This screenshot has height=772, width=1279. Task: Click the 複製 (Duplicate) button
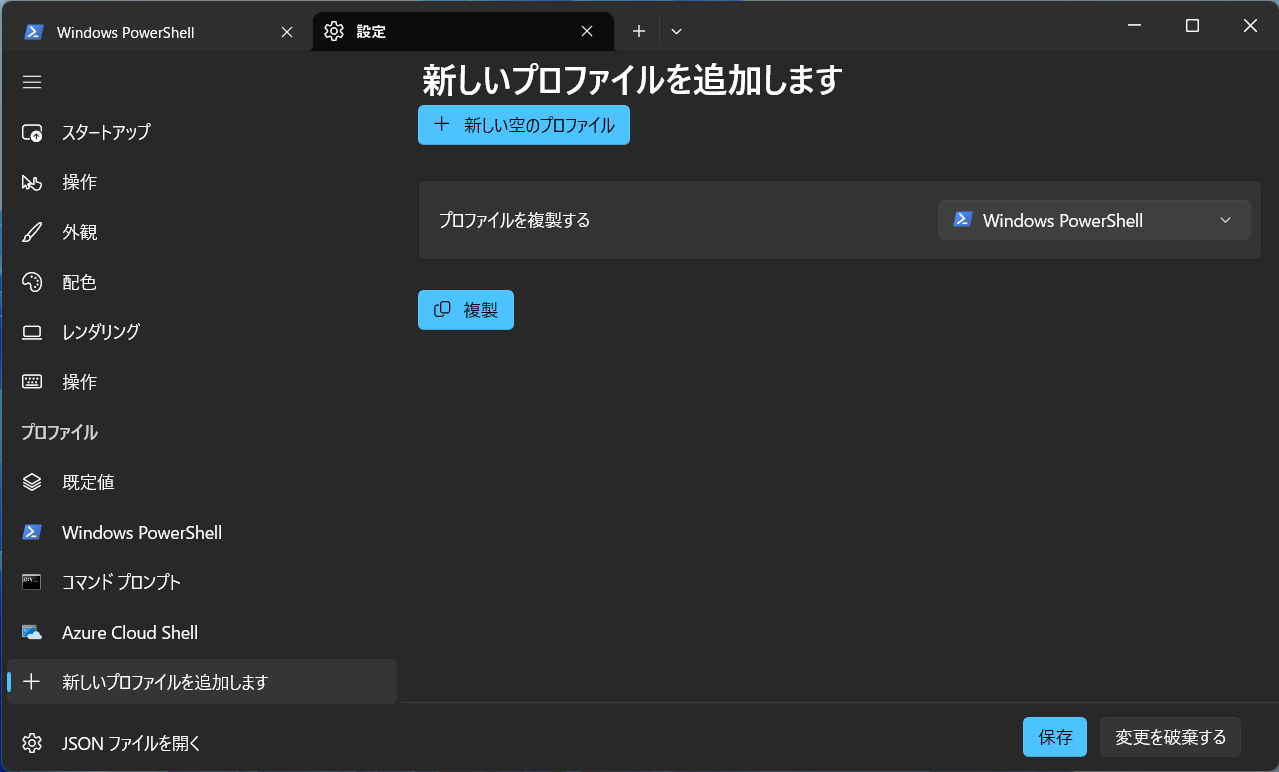tap(465, 309)
